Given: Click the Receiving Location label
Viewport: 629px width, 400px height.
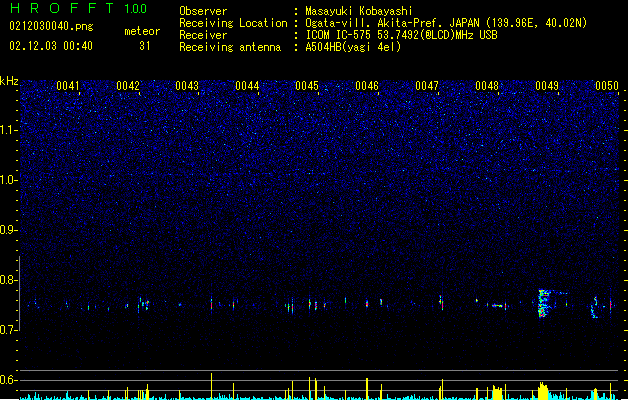Looking at the screenshot, I should point(233,23).
